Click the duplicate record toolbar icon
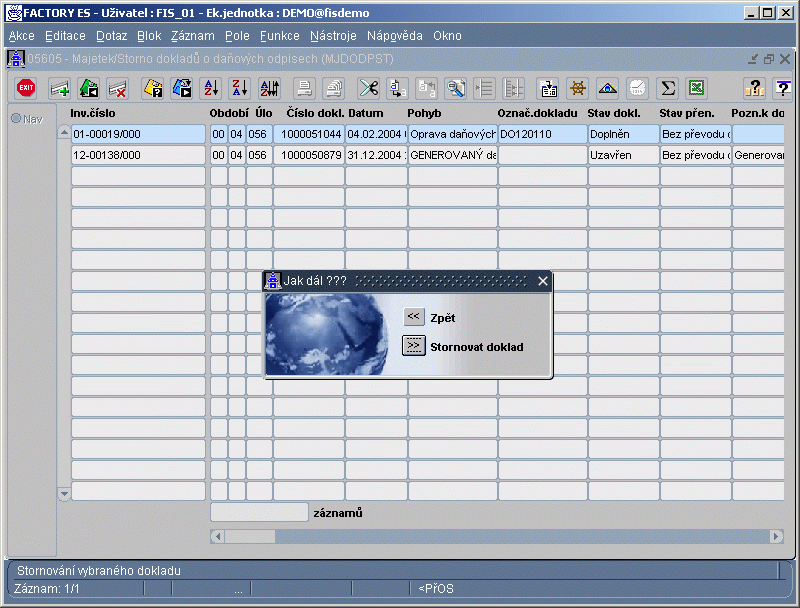 [89, 88]
